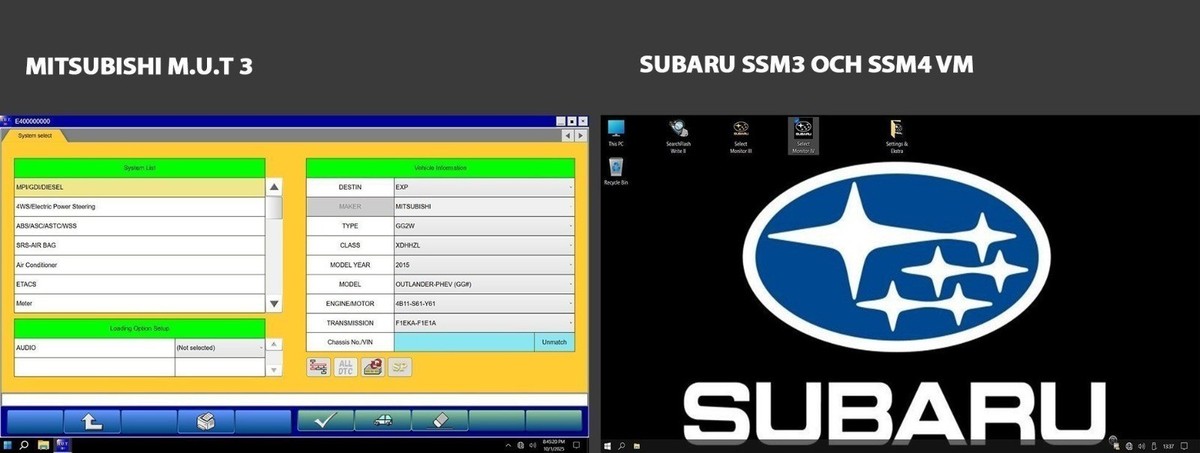
Task: Expand the TYPE dropdown showing GG2W
Action: point(484,226)
